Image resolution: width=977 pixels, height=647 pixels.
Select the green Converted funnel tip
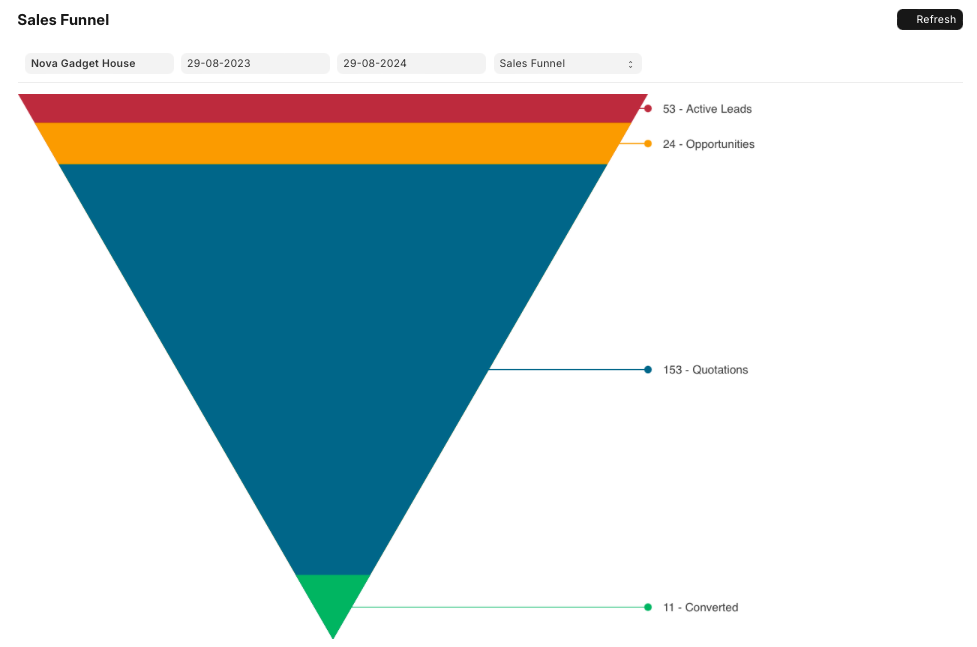[333, 600]
